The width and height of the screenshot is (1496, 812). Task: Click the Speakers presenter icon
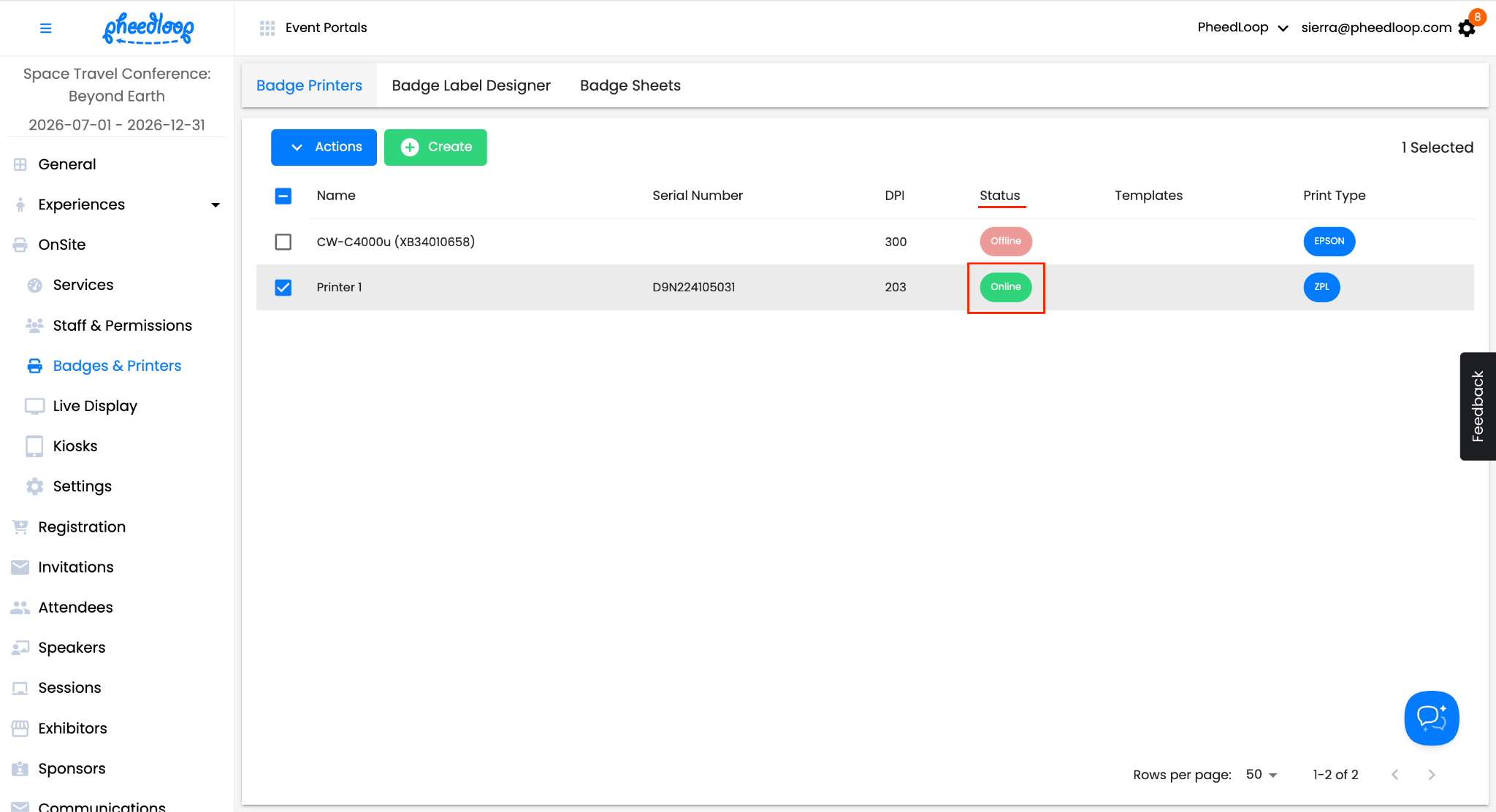(20, 648)
